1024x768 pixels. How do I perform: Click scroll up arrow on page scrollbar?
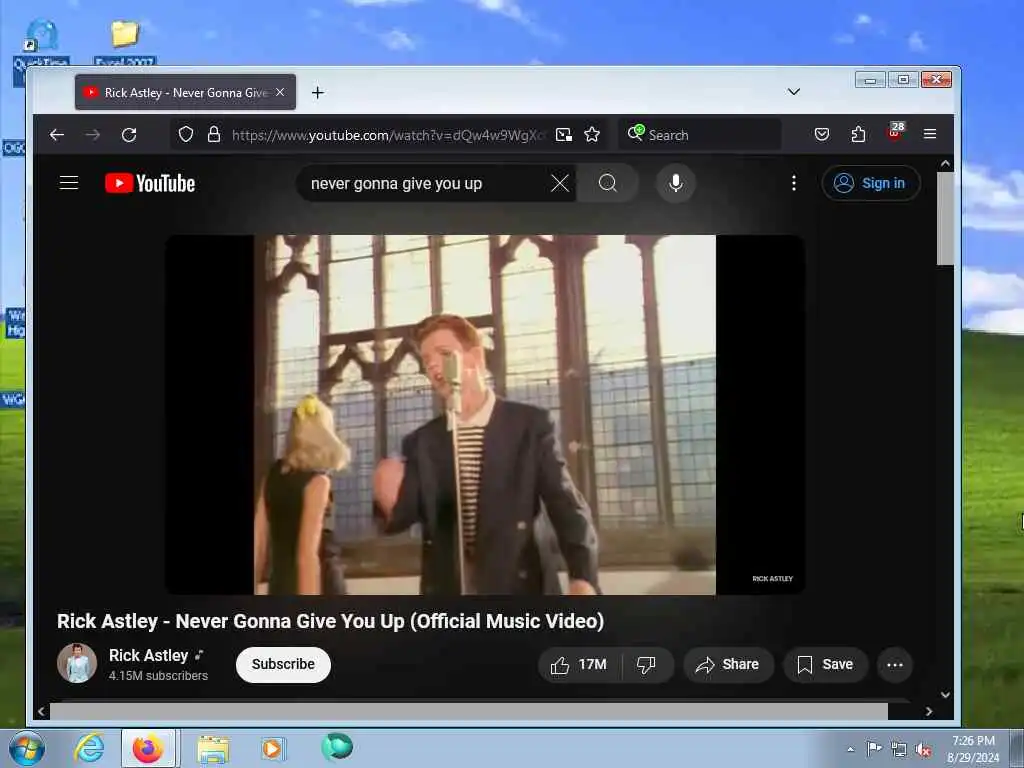click(945, 163)
